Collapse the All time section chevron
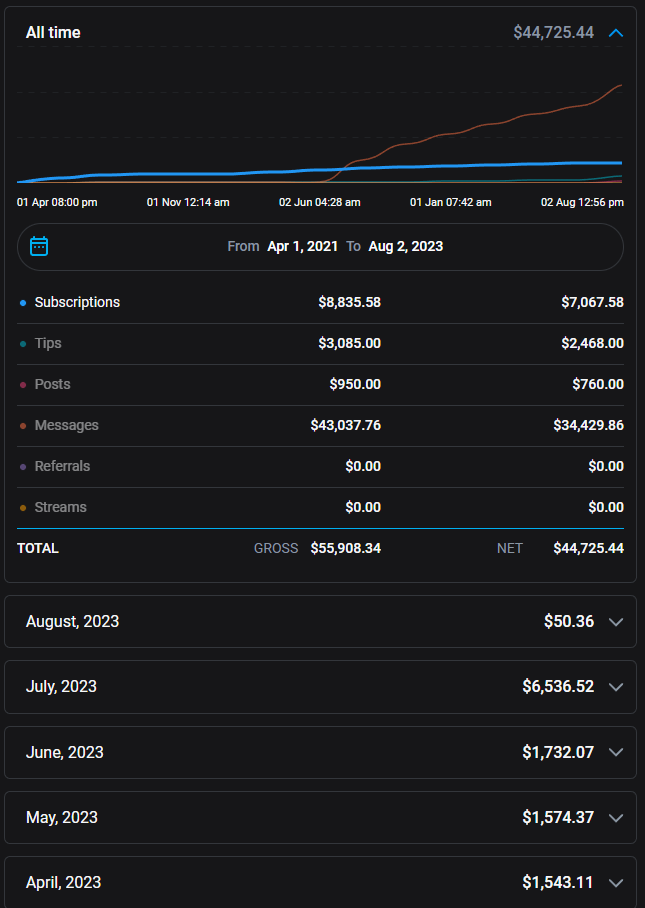Viewport: 645px width, 908px height. [616, 33]
